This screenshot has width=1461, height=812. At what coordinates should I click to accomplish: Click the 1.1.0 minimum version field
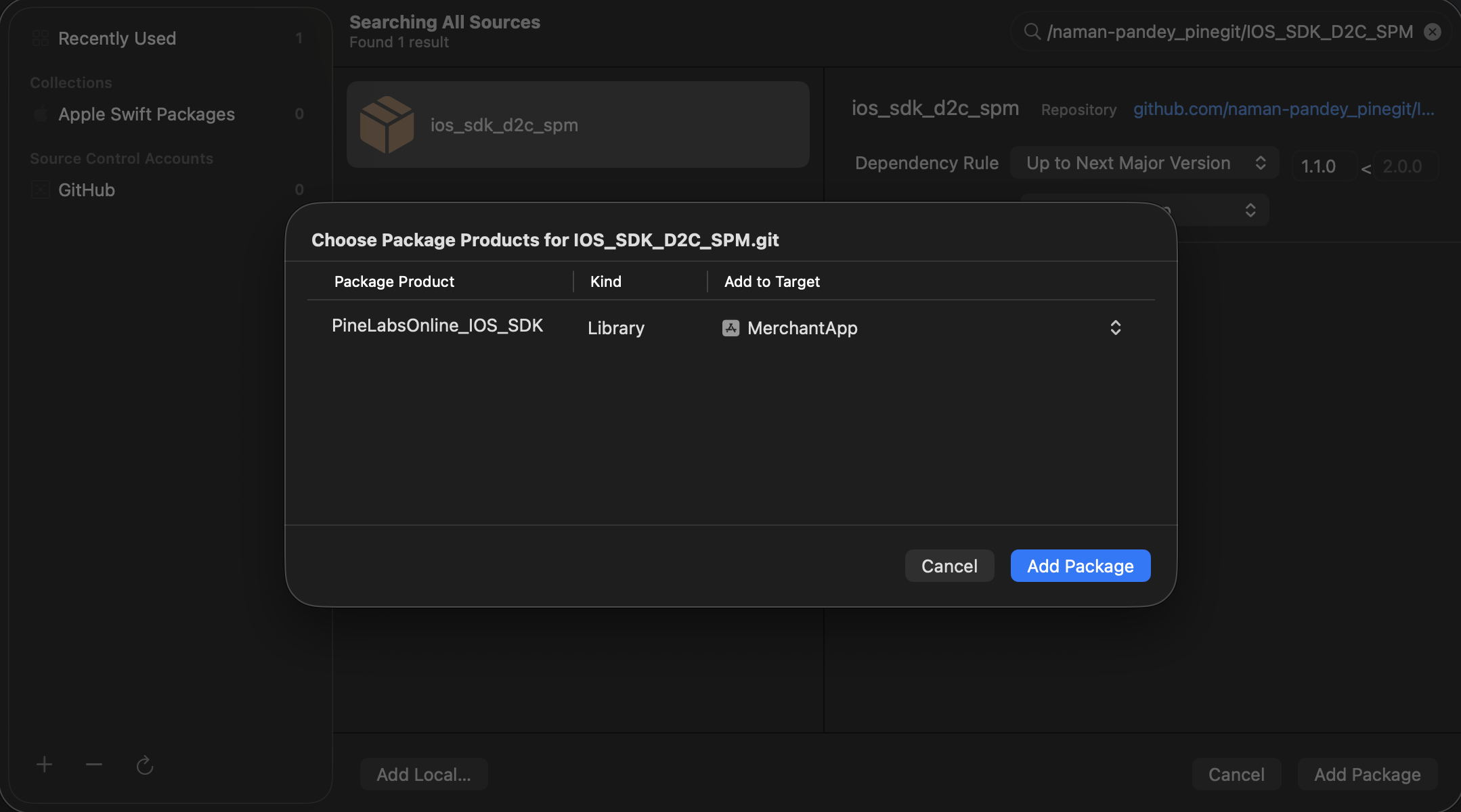pyautogui.click(x=1324, y=166)
